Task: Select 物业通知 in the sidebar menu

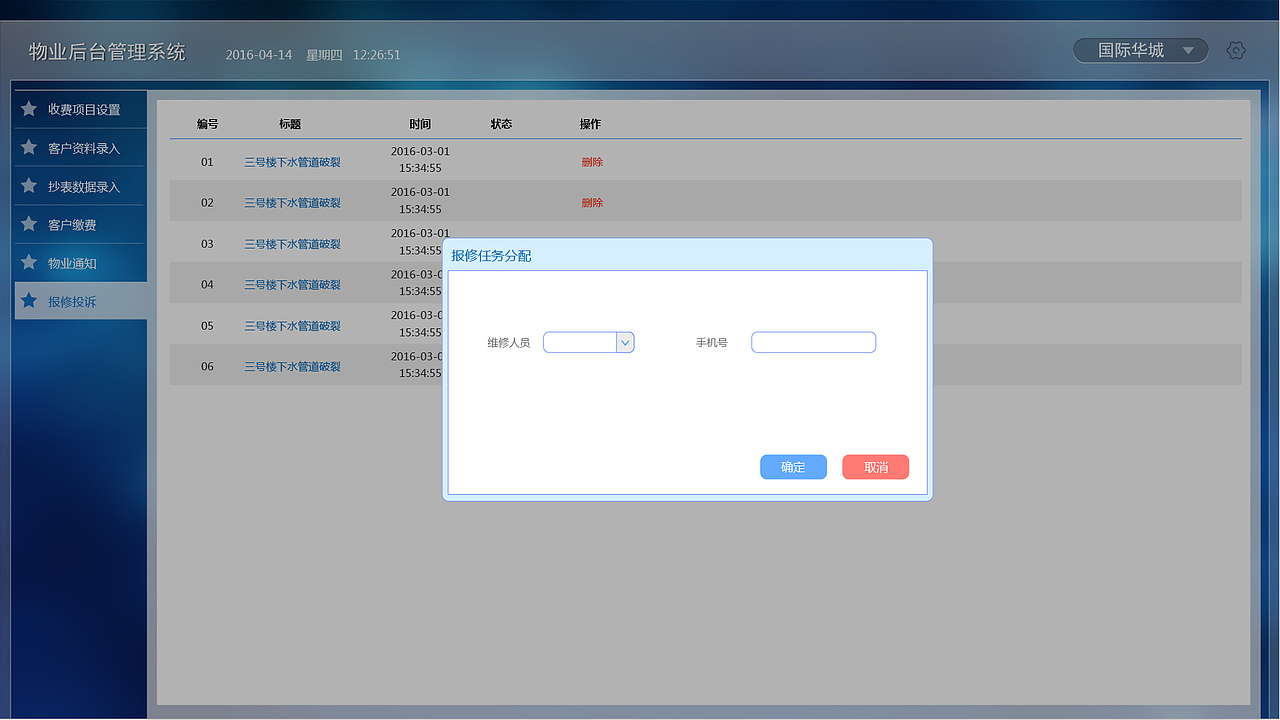Action: click(x=72, y=262)
